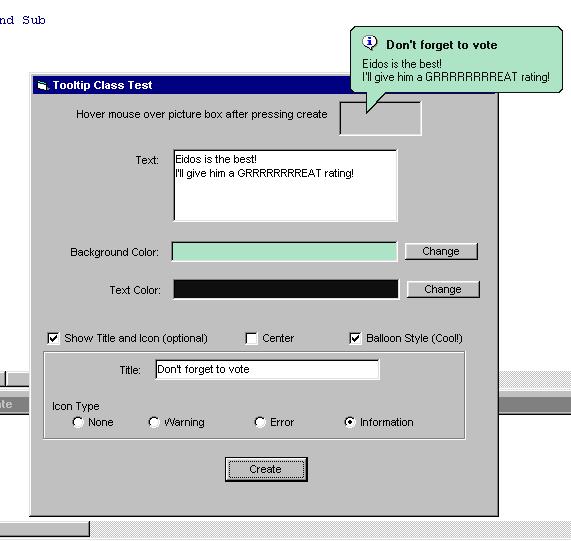This screenshot has height=541, width=571.
Task: Select the Information icon type radio
Action: 350,422
